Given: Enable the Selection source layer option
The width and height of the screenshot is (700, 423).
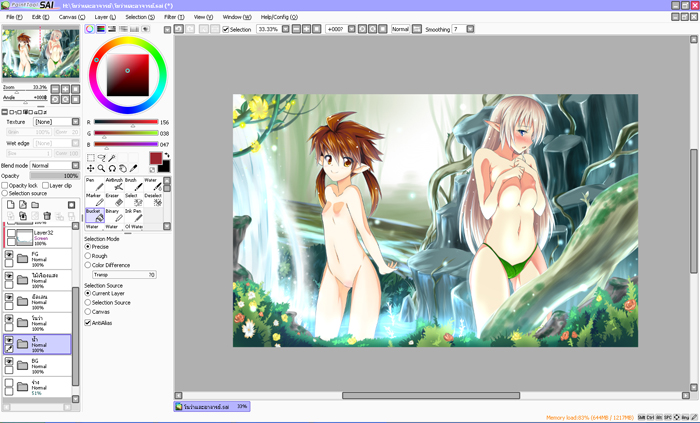Looking at the screenshot, I should pos(5,193).
